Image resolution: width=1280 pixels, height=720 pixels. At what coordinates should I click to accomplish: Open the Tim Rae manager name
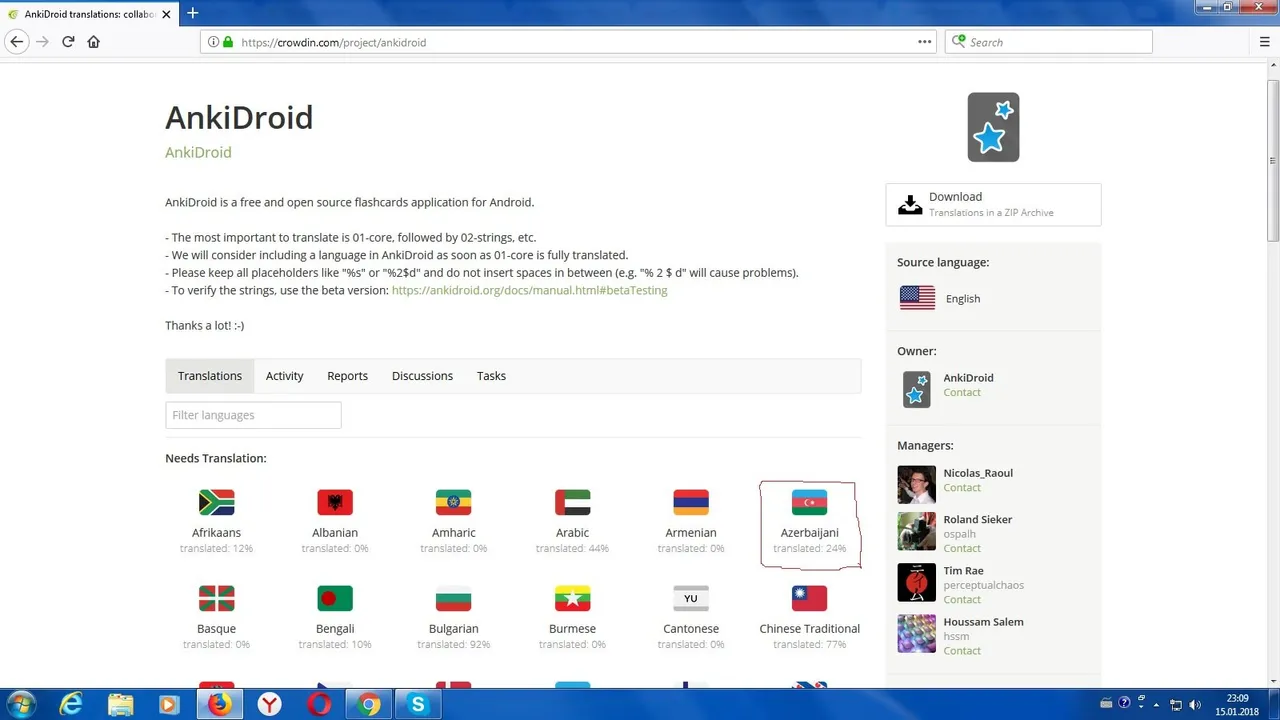(x=963, y=571)
